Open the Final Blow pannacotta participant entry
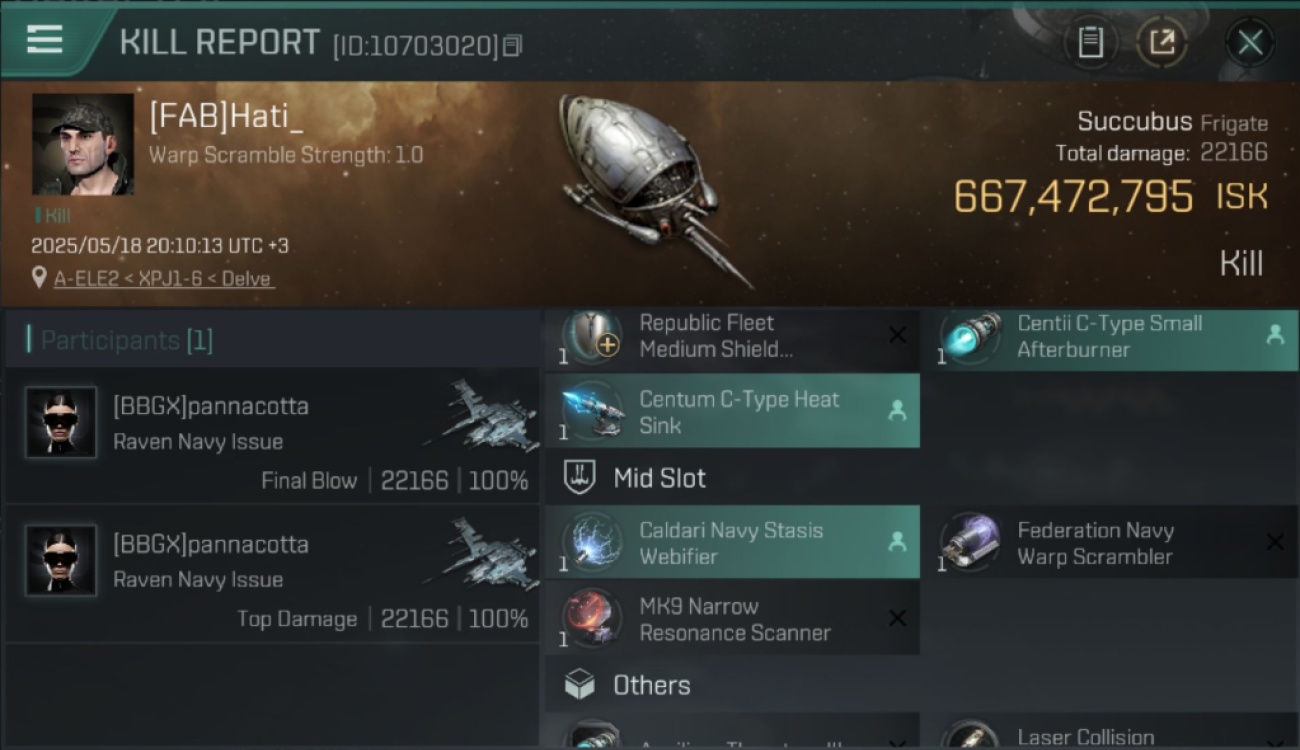Screen dimensions: 1300x750 pyautogui.click(x=272, y=436)
